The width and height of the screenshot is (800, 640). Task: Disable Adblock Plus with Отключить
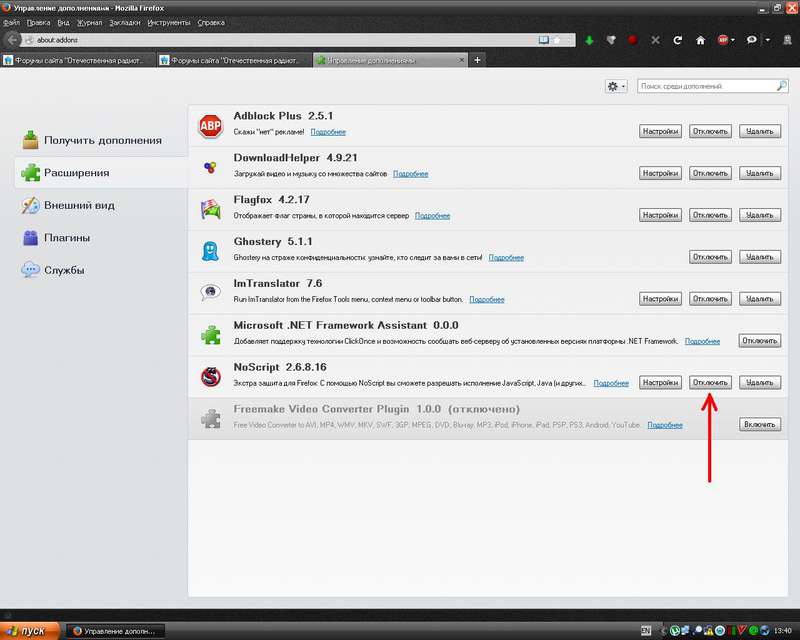pyautogui.click(x=710, y=131)
